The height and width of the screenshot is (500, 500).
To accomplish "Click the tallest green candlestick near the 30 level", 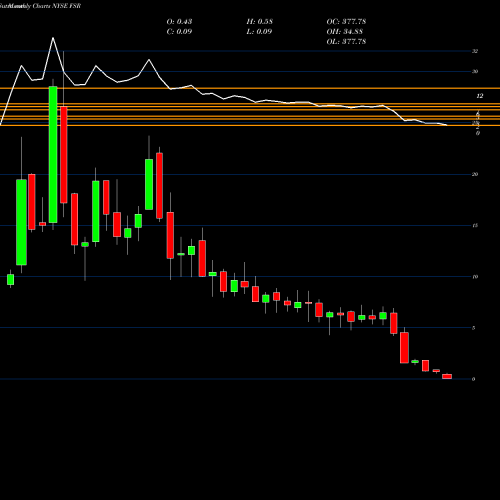I will 53,155.
